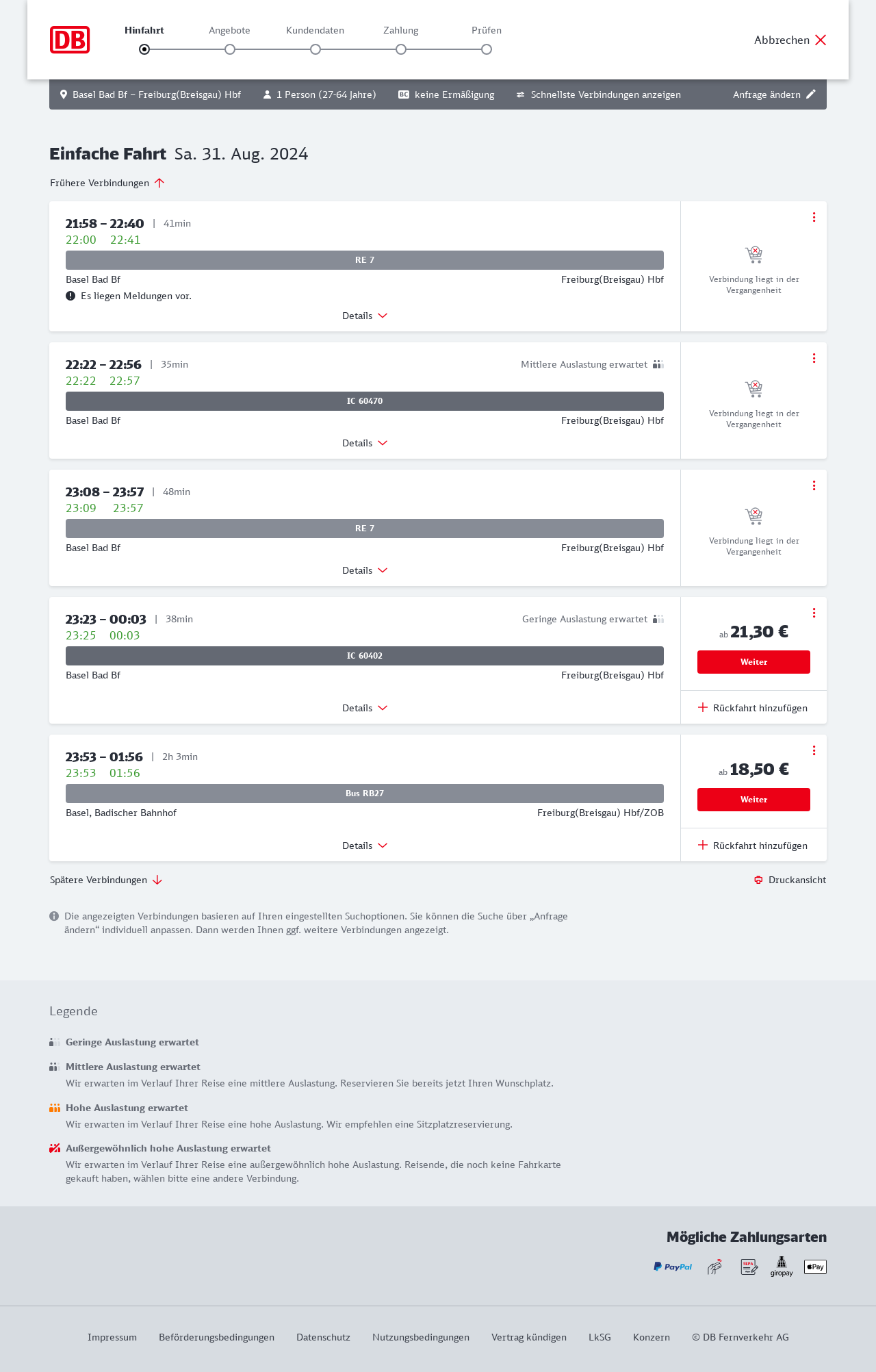This screenshot has width=876, height=1372.
Task: Go to the Prüfen step label
Action: pyautogui.click(x=487, y=30)
